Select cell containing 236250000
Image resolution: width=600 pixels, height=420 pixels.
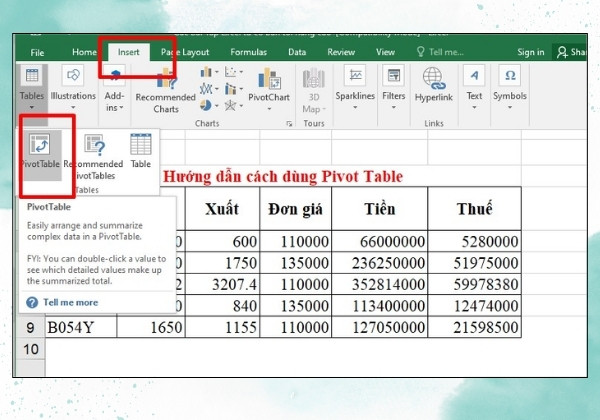point(380,263)
